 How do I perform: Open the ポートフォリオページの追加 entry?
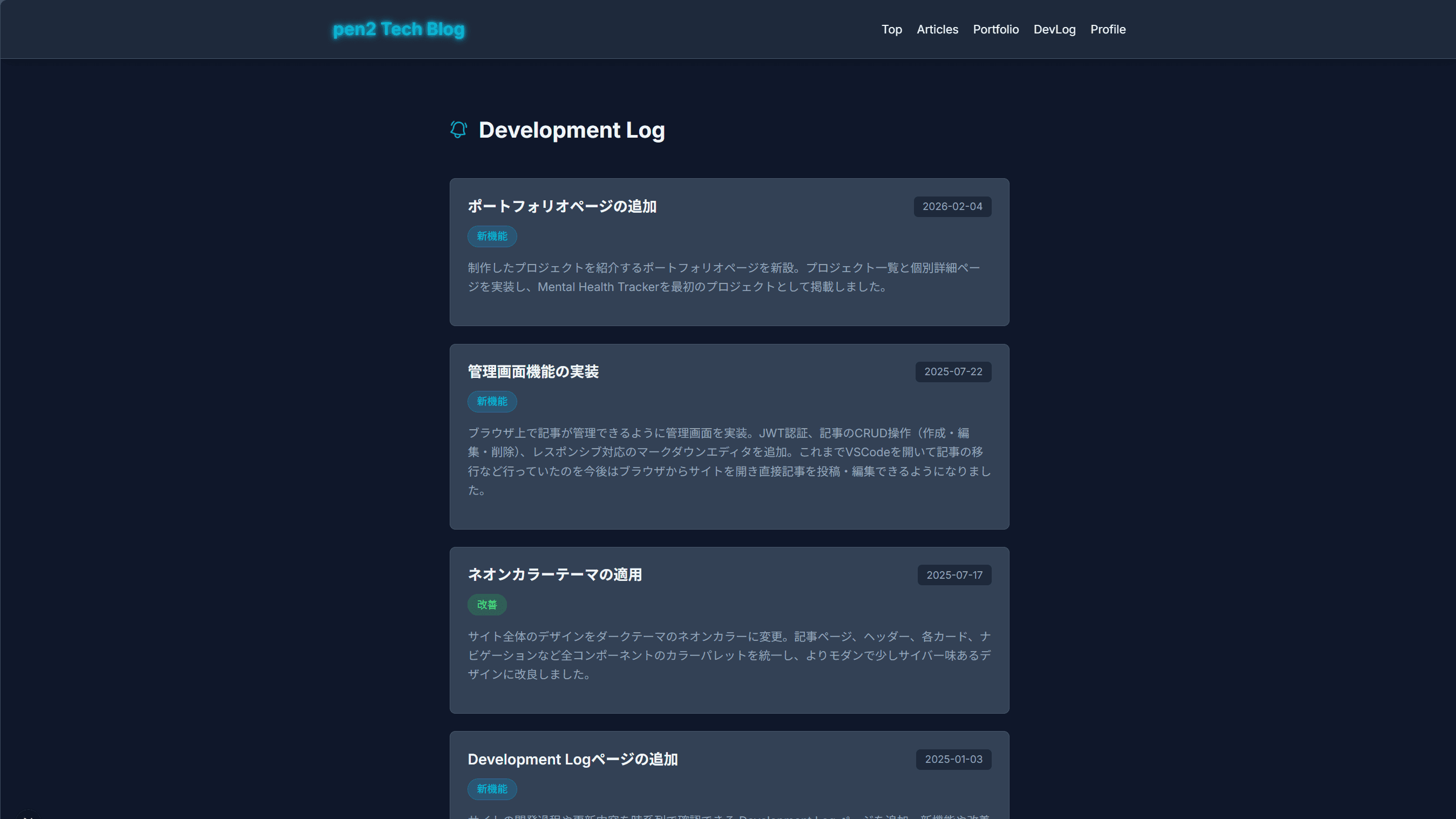pos(561,206)
